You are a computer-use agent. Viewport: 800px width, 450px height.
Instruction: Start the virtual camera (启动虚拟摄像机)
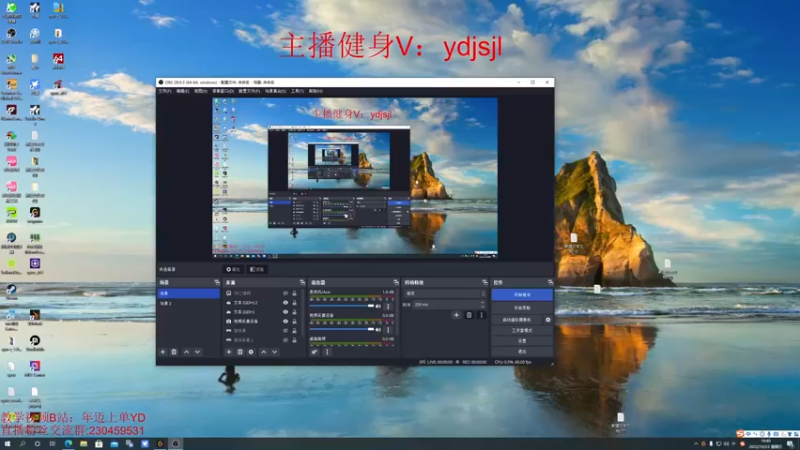(517, 320)
